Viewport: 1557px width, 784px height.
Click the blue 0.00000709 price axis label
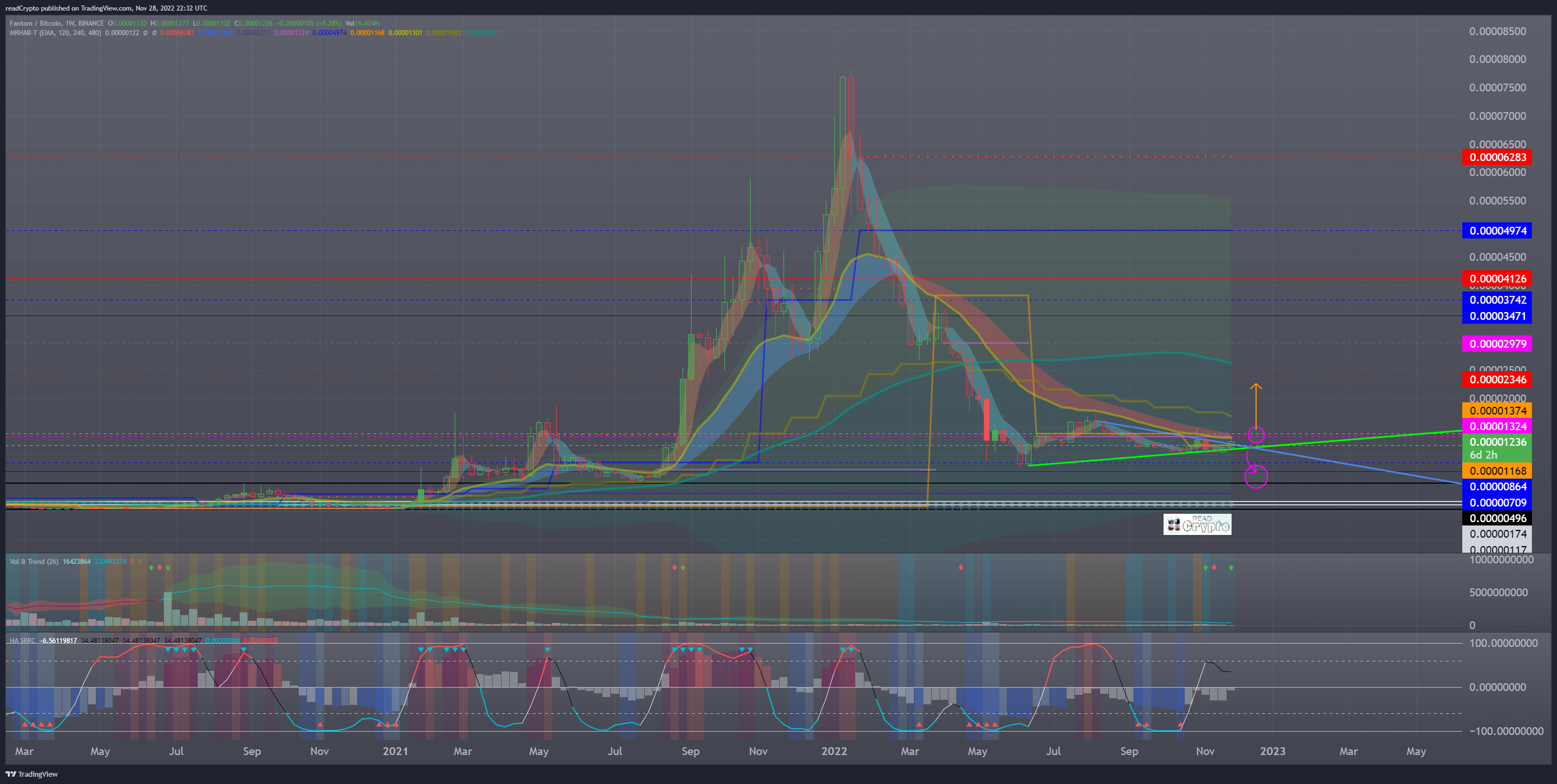(1497, 502)
